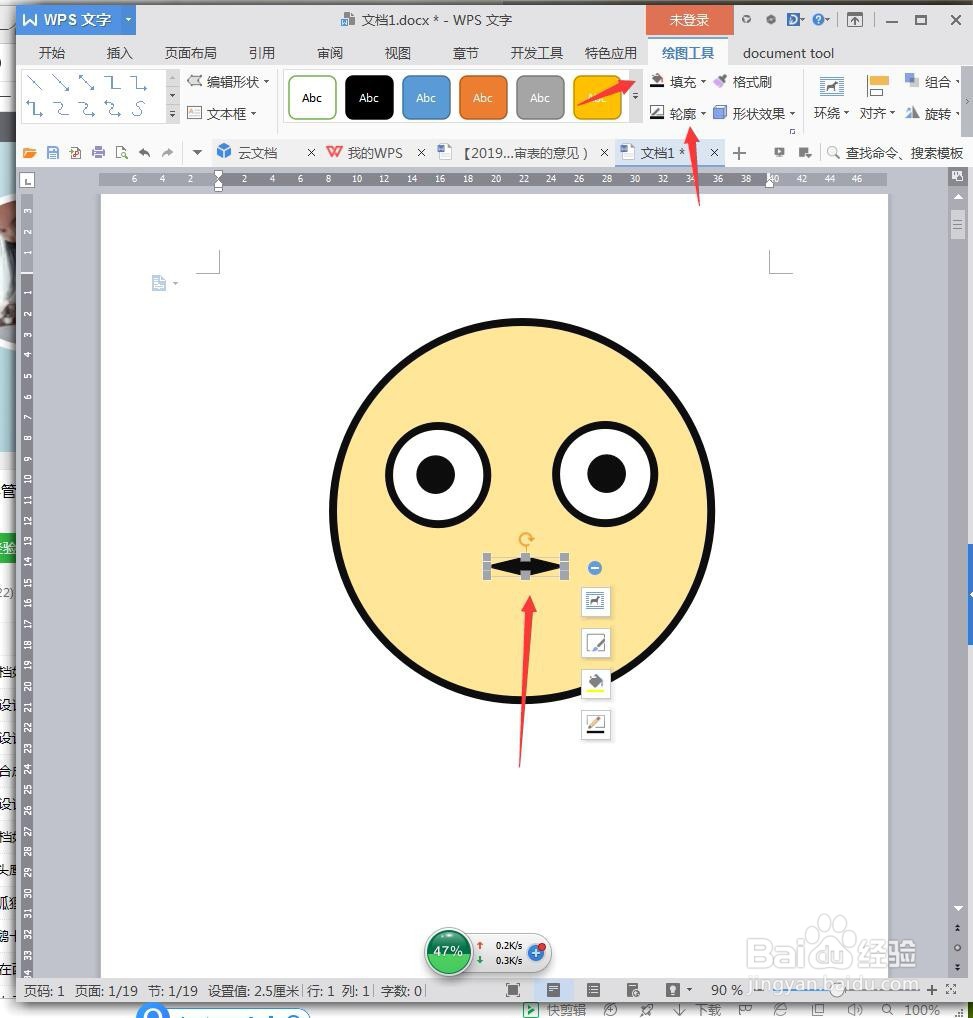This screenshot has height=1018, width=973.
Task: Open the 形状效果 shape effects menu
Action: coord(754,114)
